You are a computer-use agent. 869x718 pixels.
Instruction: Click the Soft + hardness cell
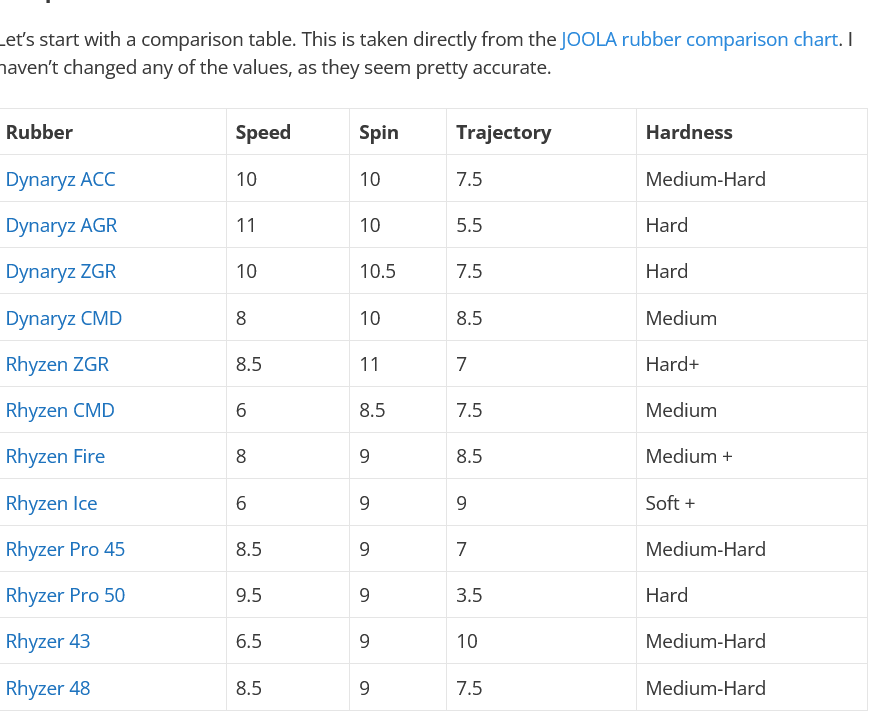[x=670, y=503]
